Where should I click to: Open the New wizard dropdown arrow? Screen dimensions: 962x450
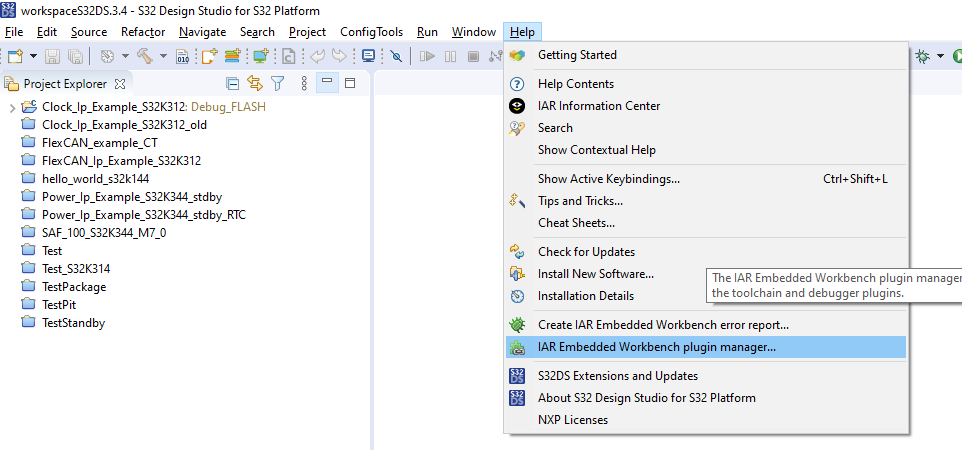click(34, 56)
